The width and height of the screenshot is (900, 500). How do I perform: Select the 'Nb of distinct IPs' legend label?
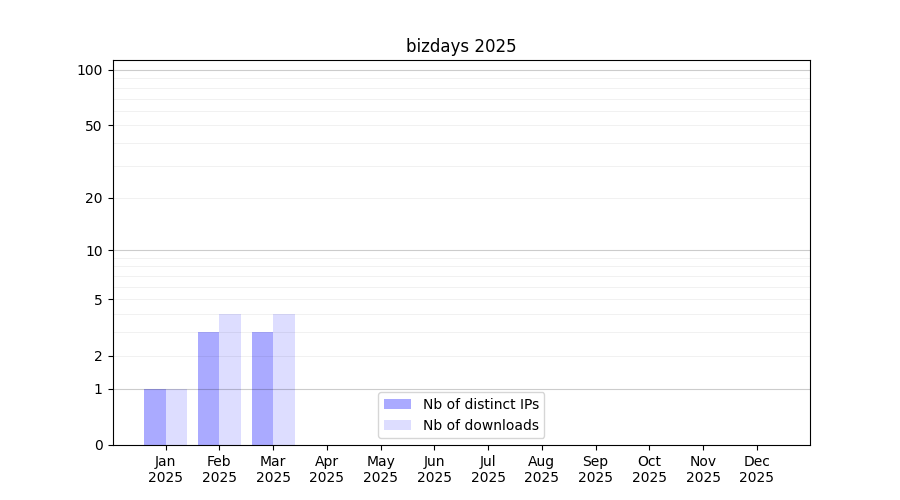[480, 404]
